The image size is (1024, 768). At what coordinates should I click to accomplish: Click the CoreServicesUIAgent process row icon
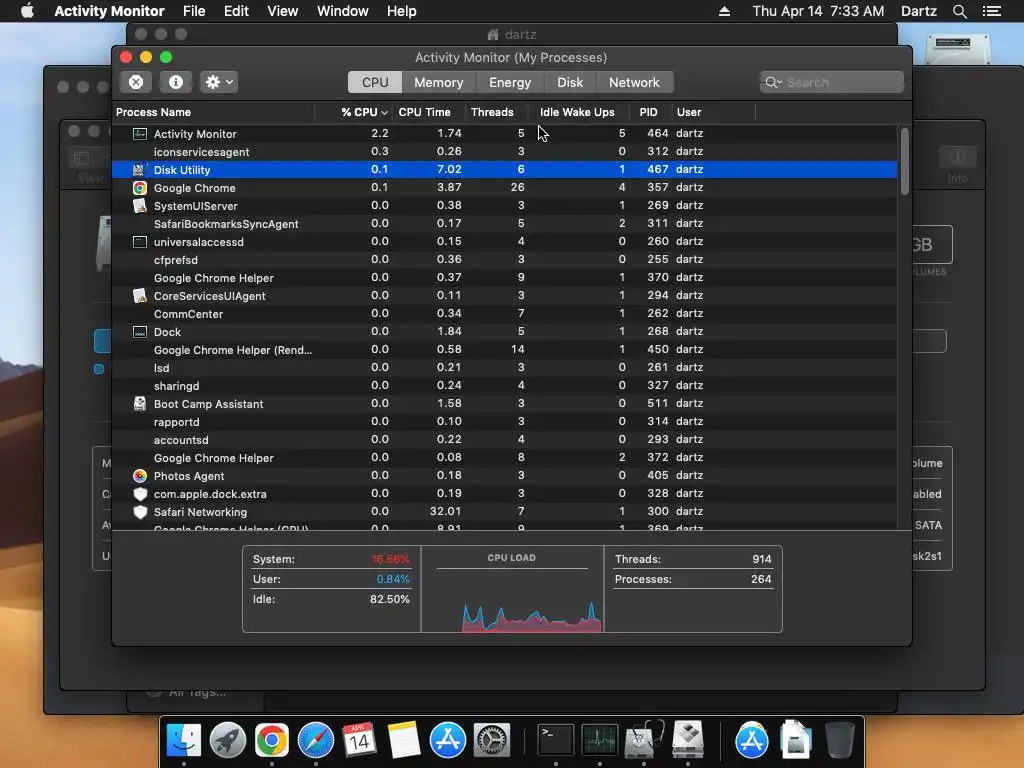[140, 296]
